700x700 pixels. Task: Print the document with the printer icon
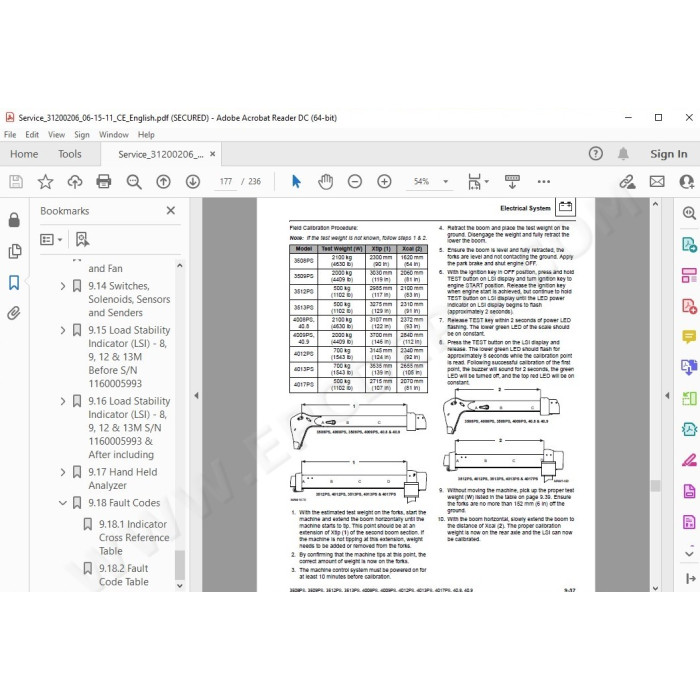104,181
